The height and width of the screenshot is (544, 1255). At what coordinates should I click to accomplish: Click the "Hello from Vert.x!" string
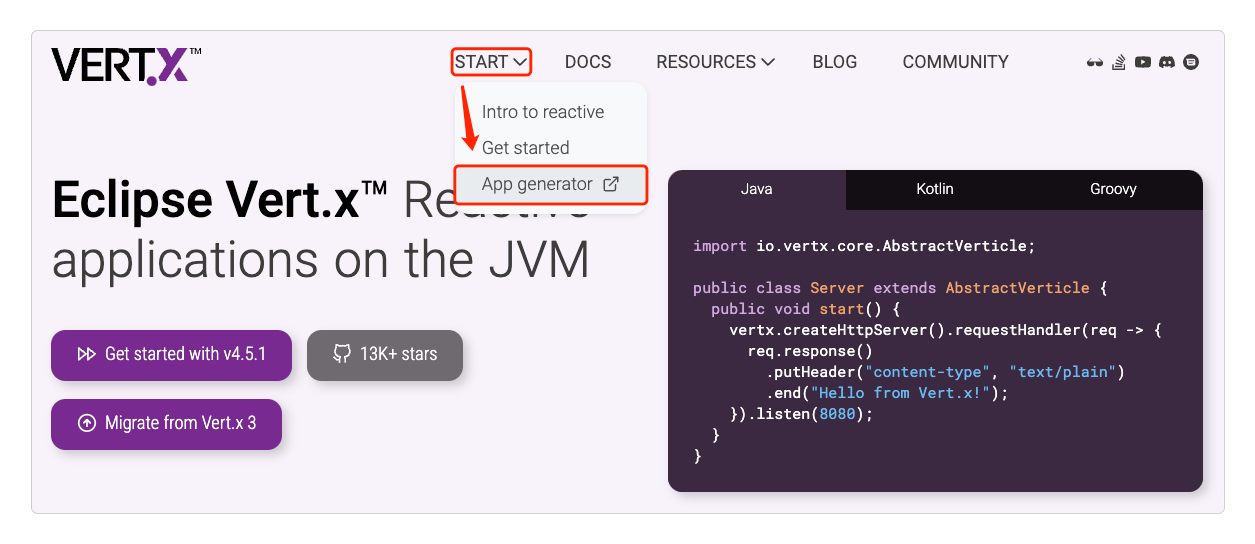[x=901, y=393]
